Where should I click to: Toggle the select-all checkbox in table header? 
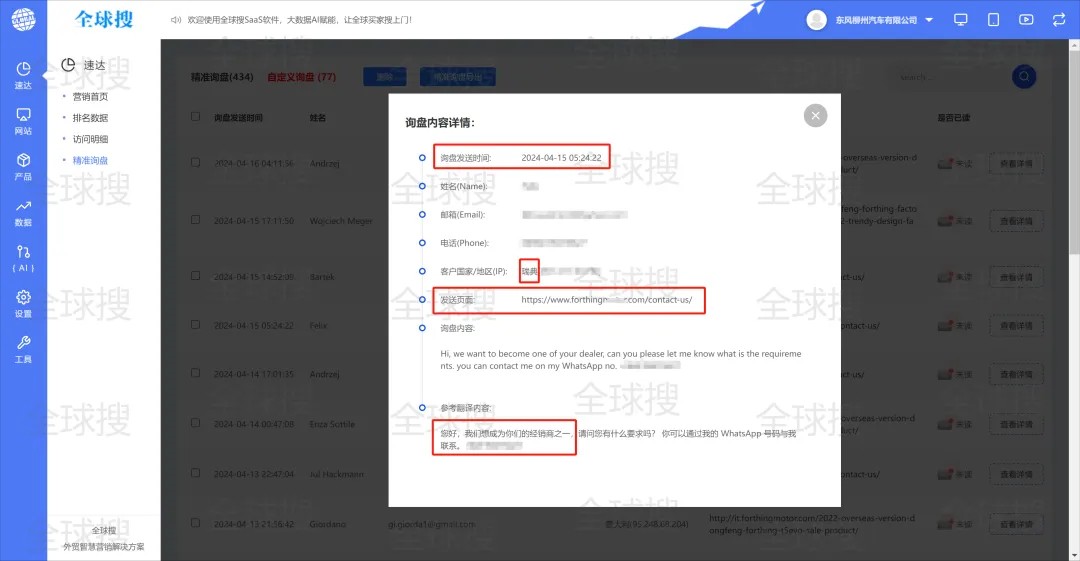pyautogui.click(x=196, y=117)
